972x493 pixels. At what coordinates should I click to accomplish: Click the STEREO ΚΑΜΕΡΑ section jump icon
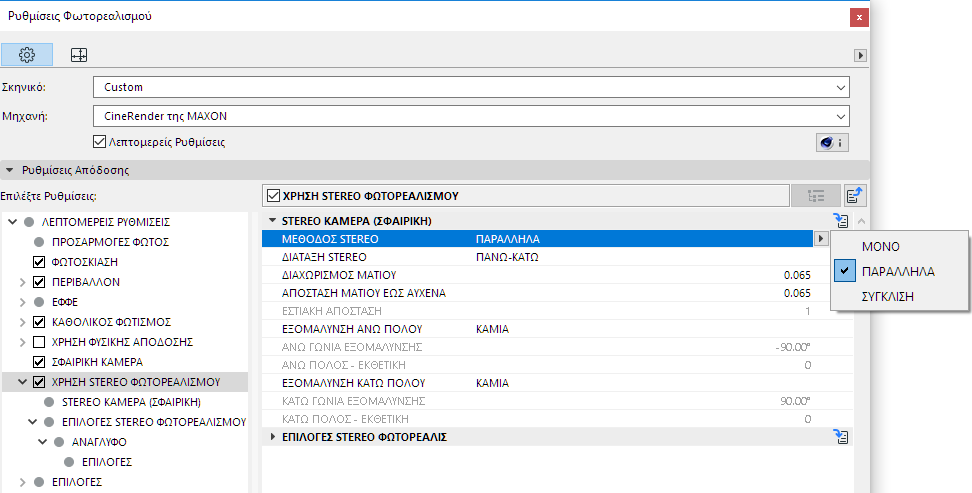click(x=841, y=221)
